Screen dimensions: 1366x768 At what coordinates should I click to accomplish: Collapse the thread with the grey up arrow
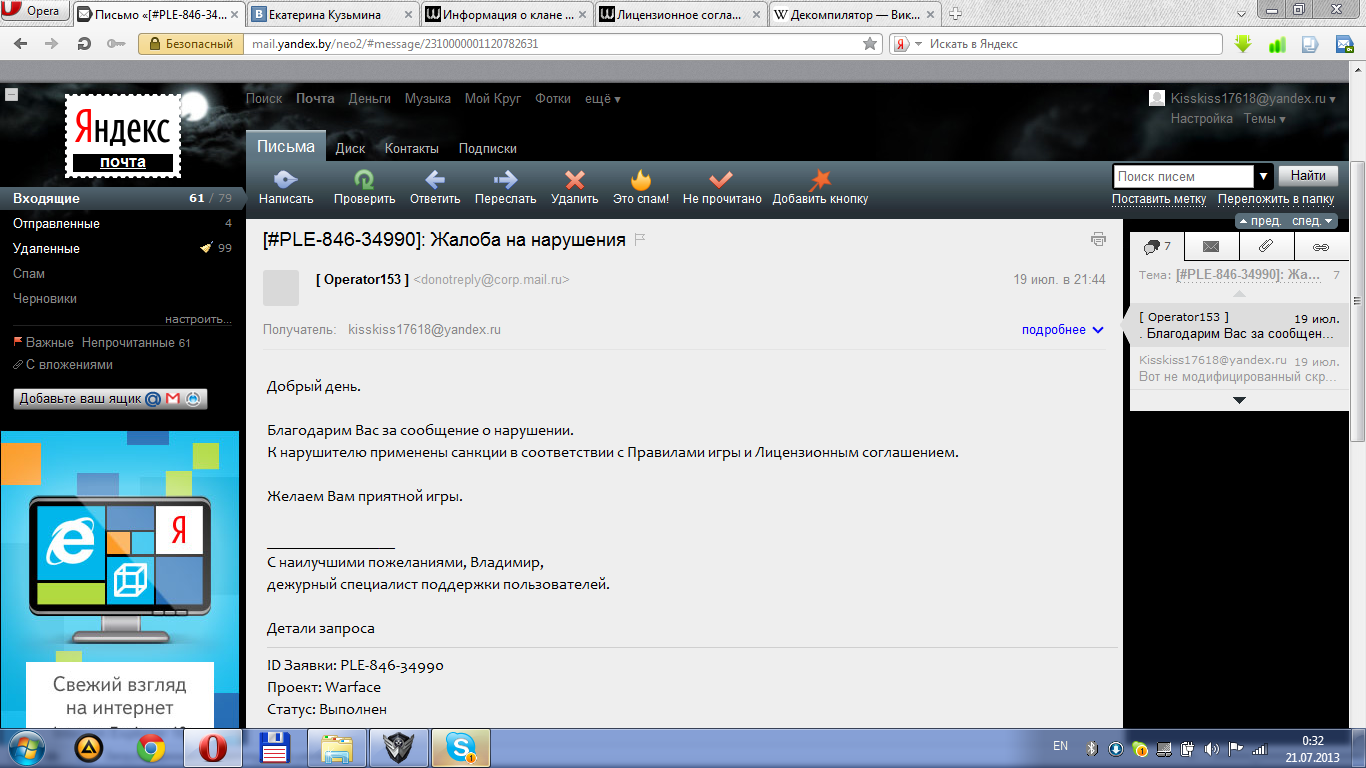coord(1239,295)
